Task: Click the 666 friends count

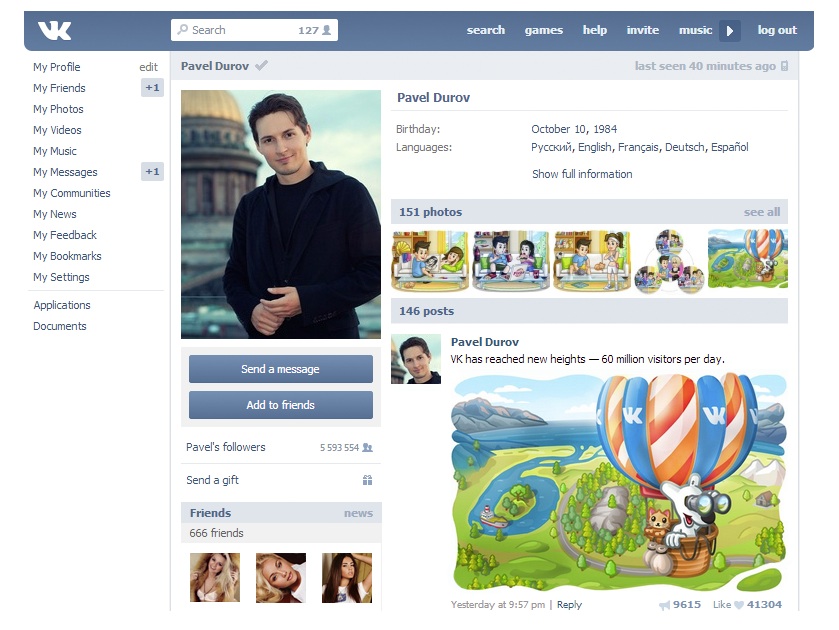Action: (x=216, y=533)
